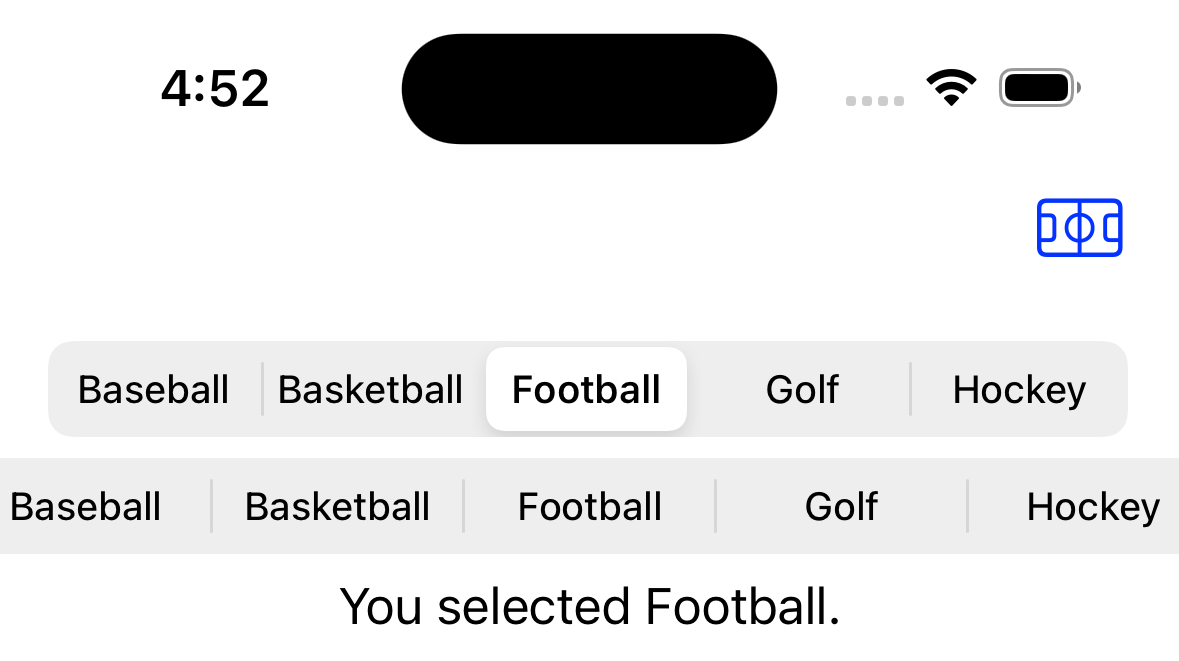Select Baseball in the full-width segment bar

[x=86, y=506]
